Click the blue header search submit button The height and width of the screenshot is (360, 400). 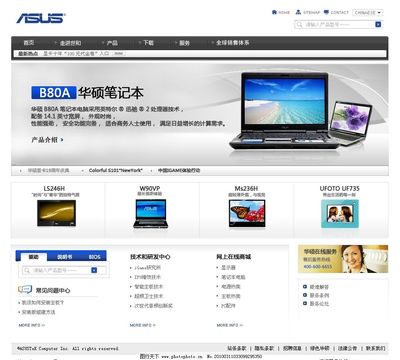(x=378, y=24)
